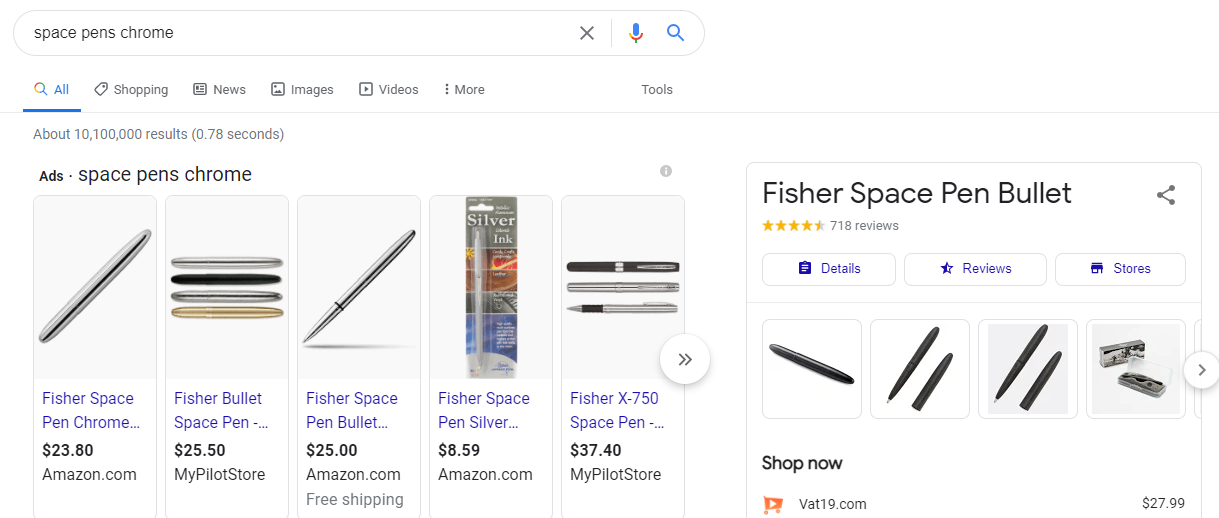The height and width of the screenshot is (518, 1219).
Task: Click the star rating for 718 reviews
Action: [794, 225]
